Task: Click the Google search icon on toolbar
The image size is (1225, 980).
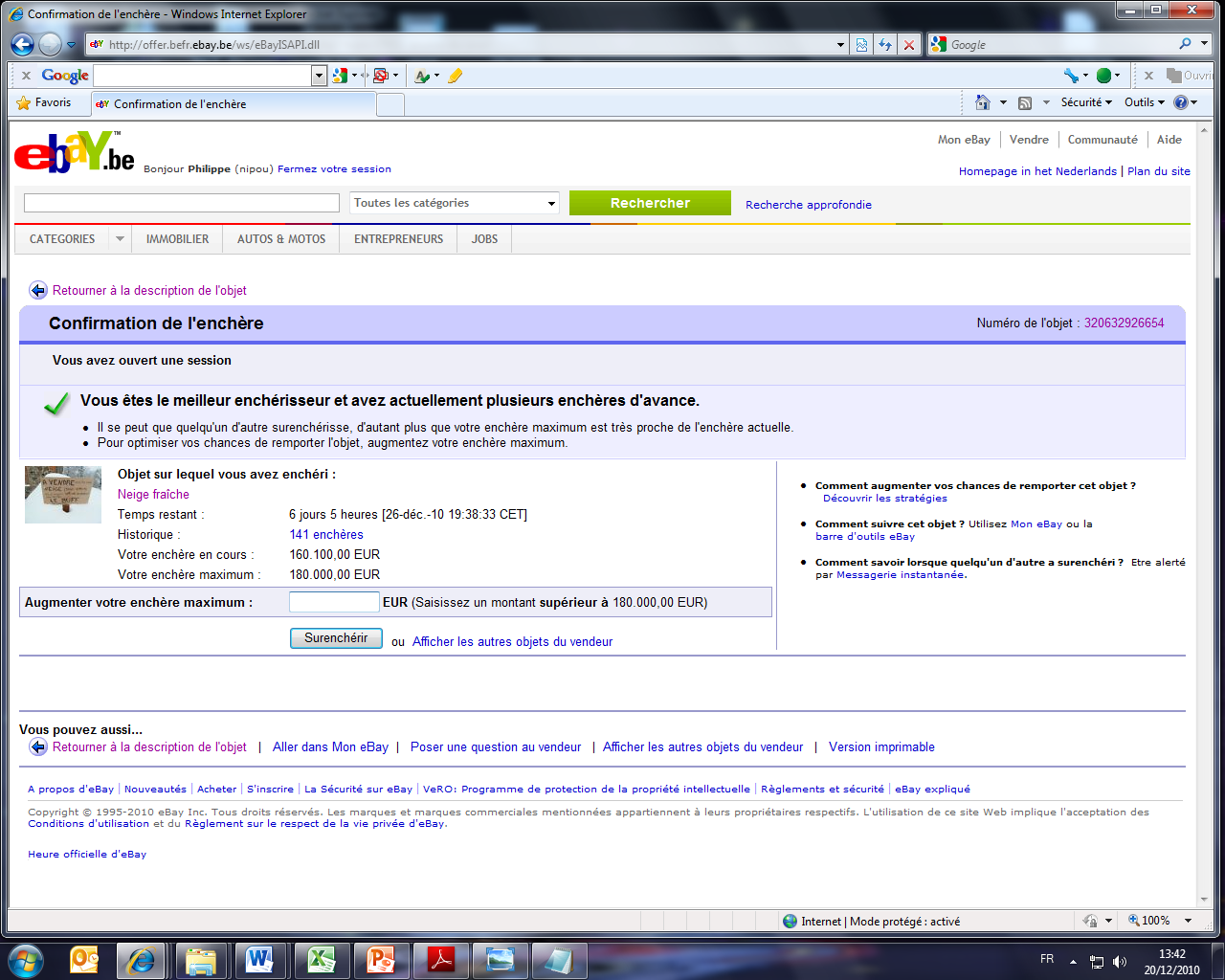Action: pos(340,76)
